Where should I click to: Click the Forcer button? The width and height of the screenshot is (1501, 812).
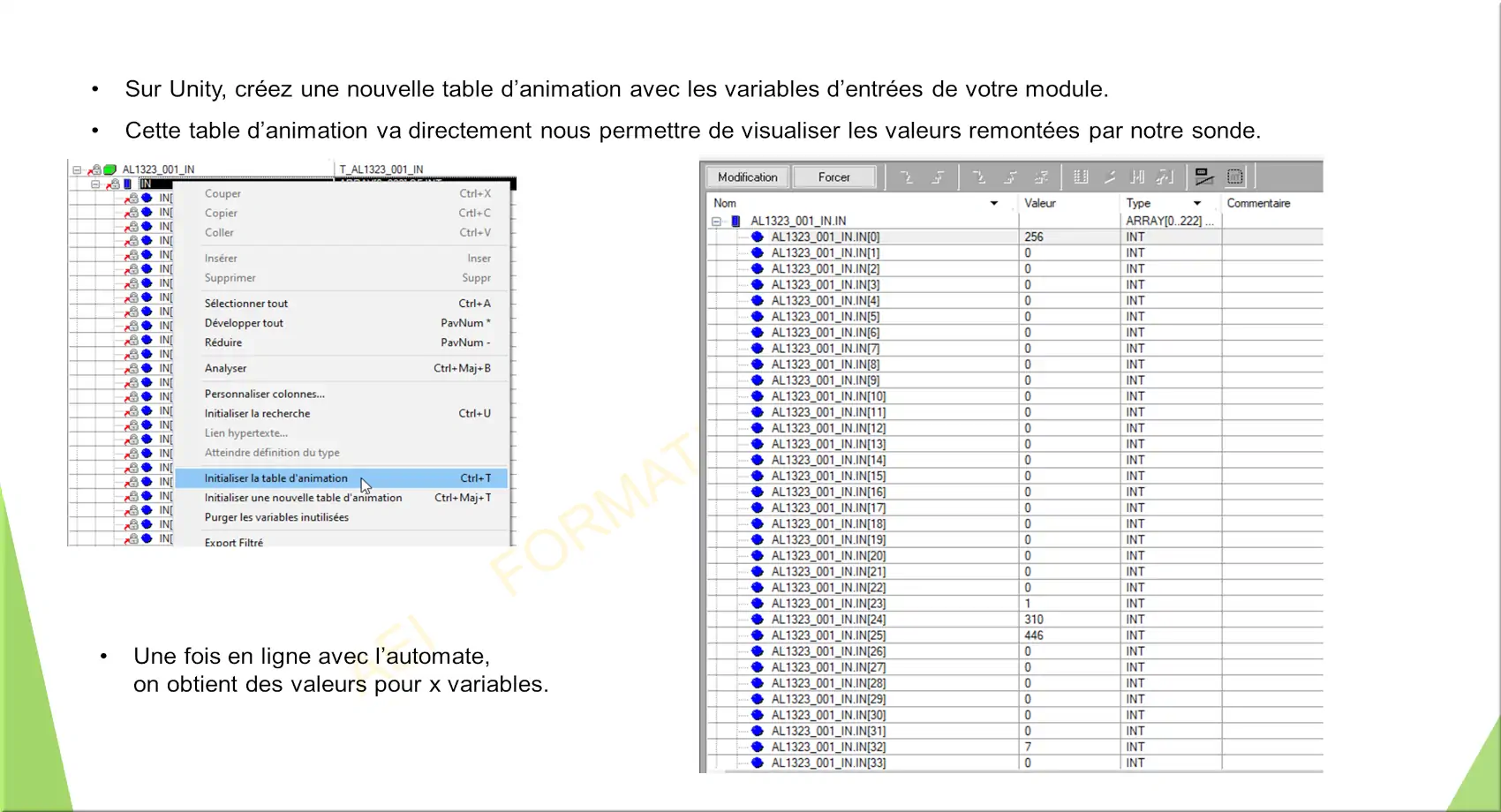coord(834,177)
